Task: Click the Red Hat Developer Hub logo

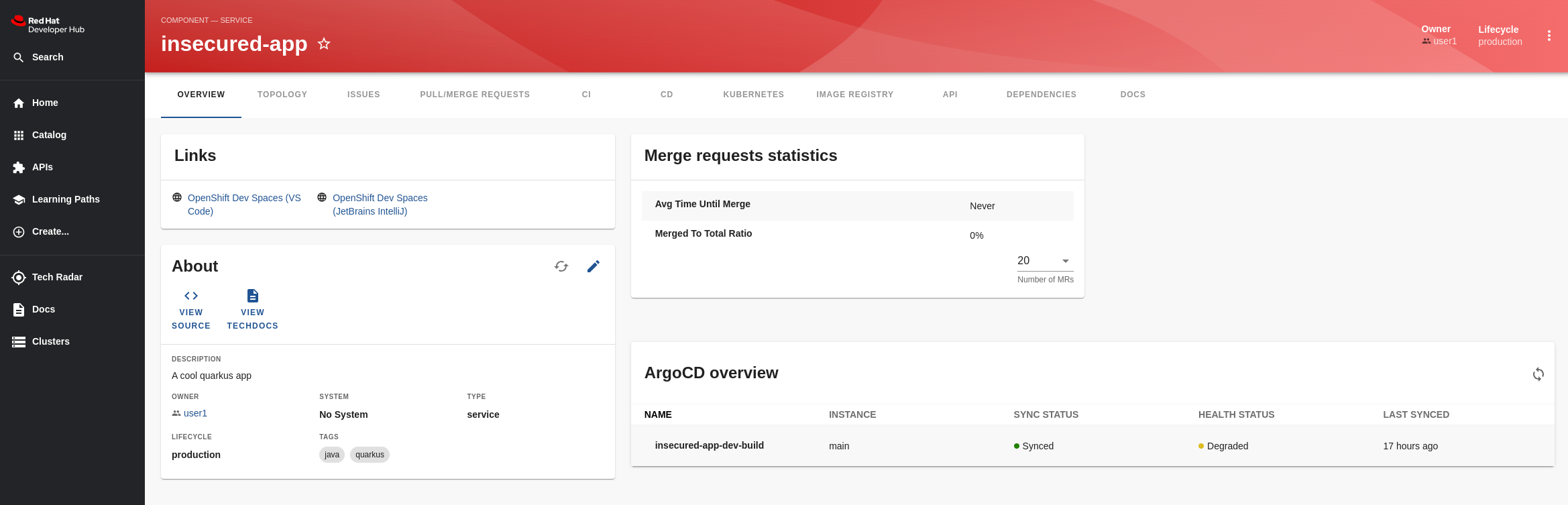Action: point(48,25)
